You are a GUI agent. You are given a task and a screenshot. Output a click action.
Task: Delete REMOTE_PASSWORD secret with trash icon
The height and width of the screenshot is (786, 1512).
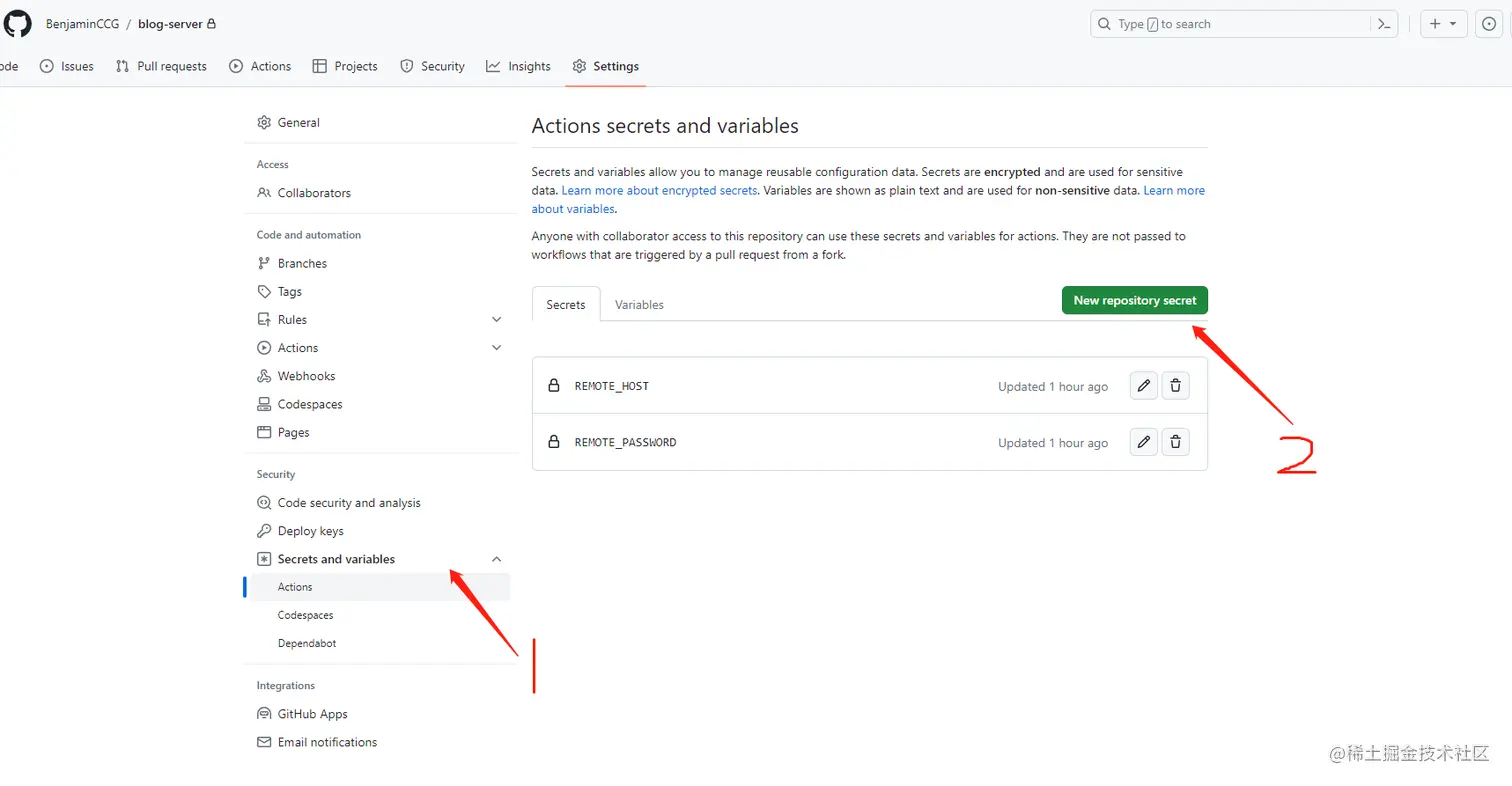pyautogui.click(x=1176, y=442)
